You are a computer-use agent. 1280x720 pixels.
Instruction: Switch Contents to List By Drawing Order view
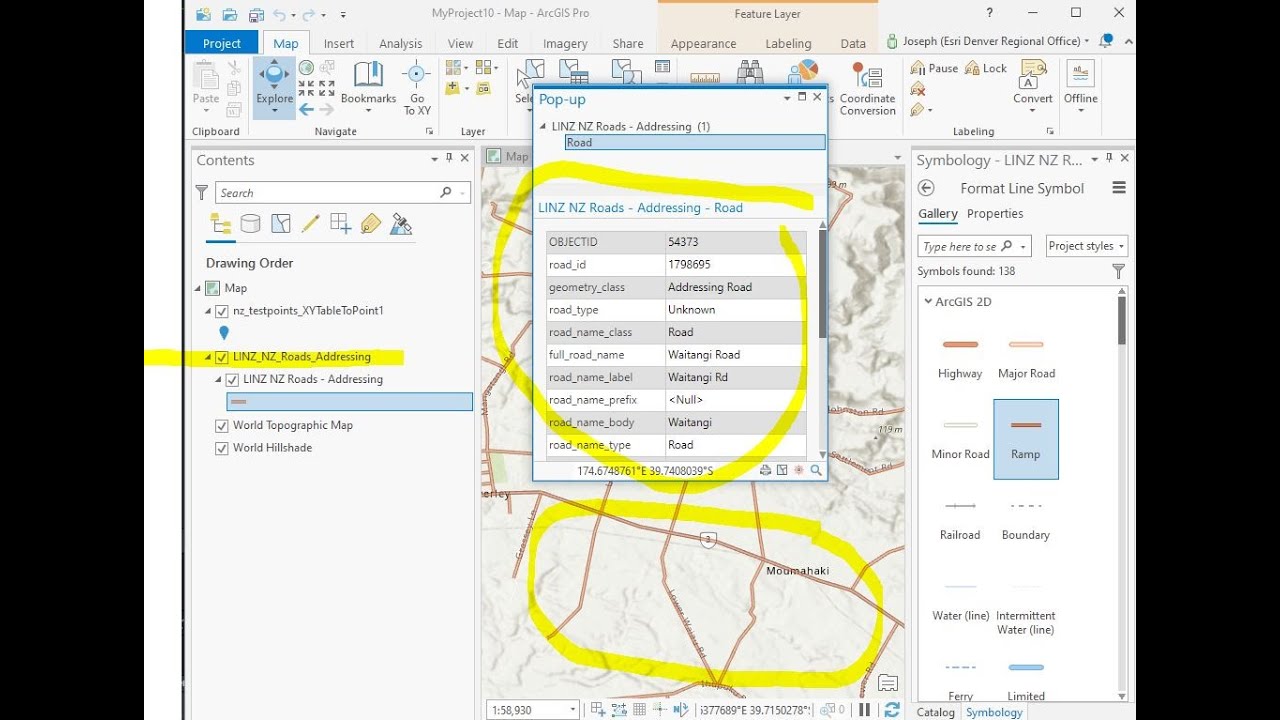tap(220, 224)
